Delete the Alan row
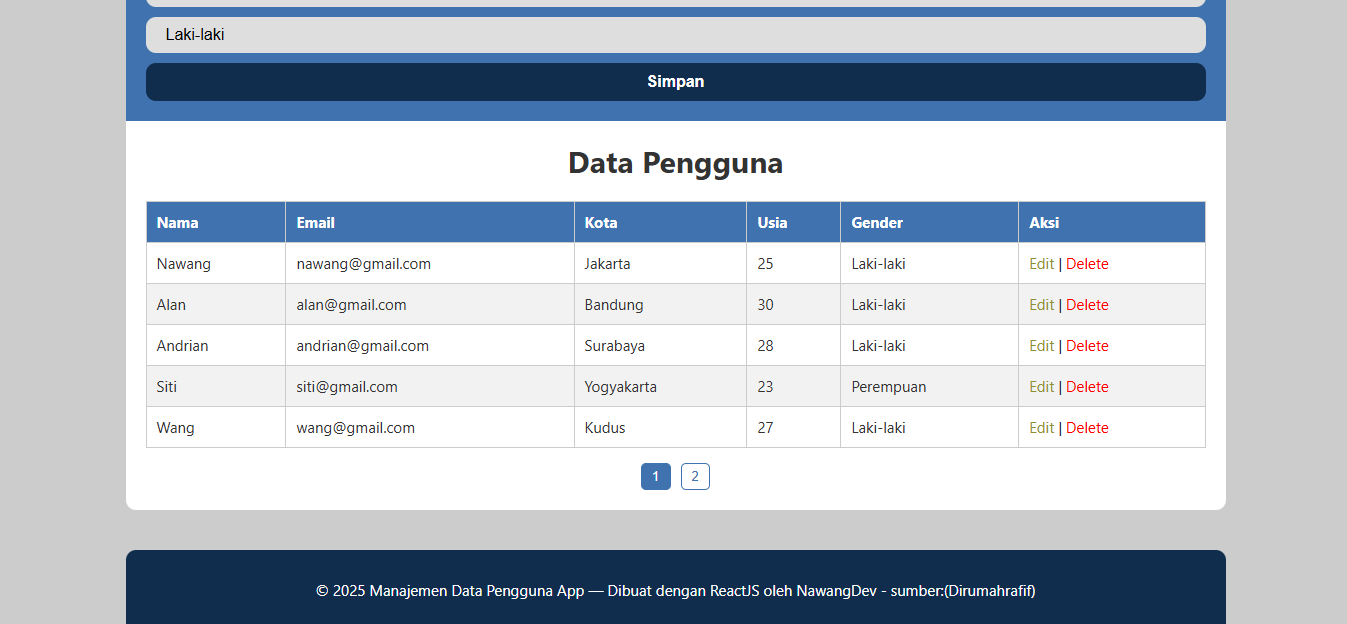 (1087, 305)
